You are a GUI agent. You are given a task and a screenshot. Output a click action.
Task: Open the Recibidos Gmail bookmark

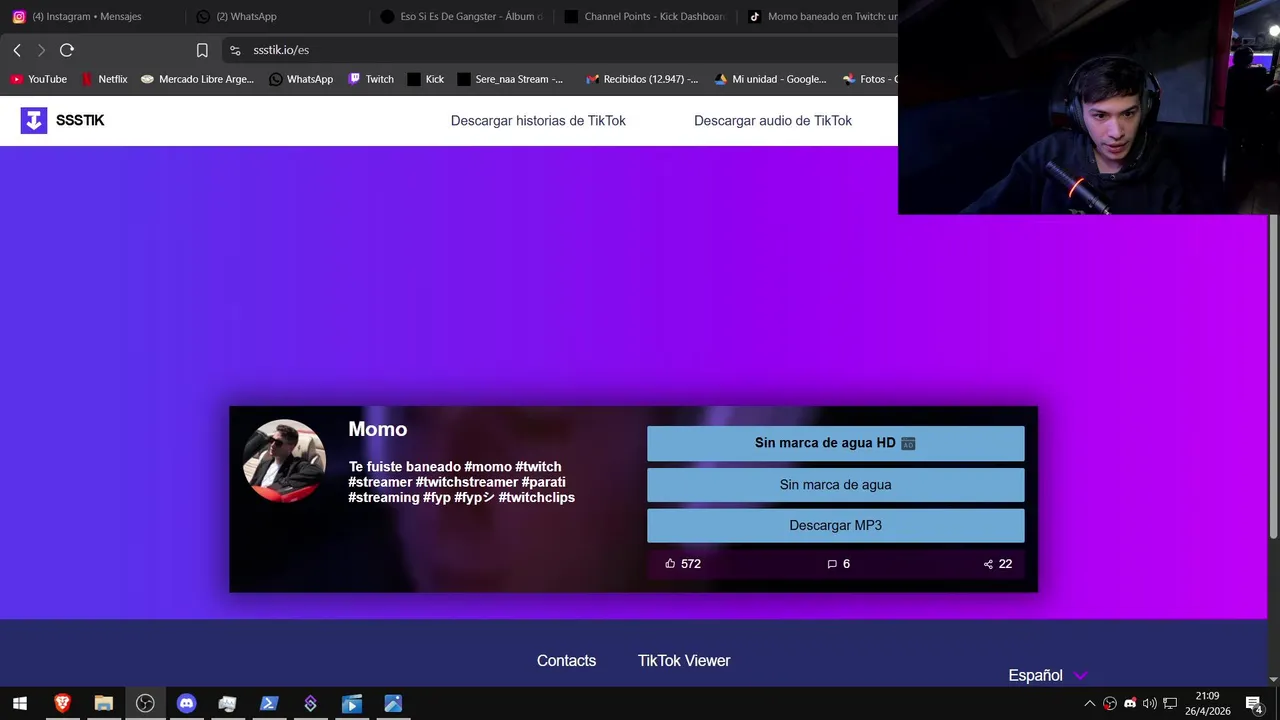pyautogui.click(x=642, y=79)
